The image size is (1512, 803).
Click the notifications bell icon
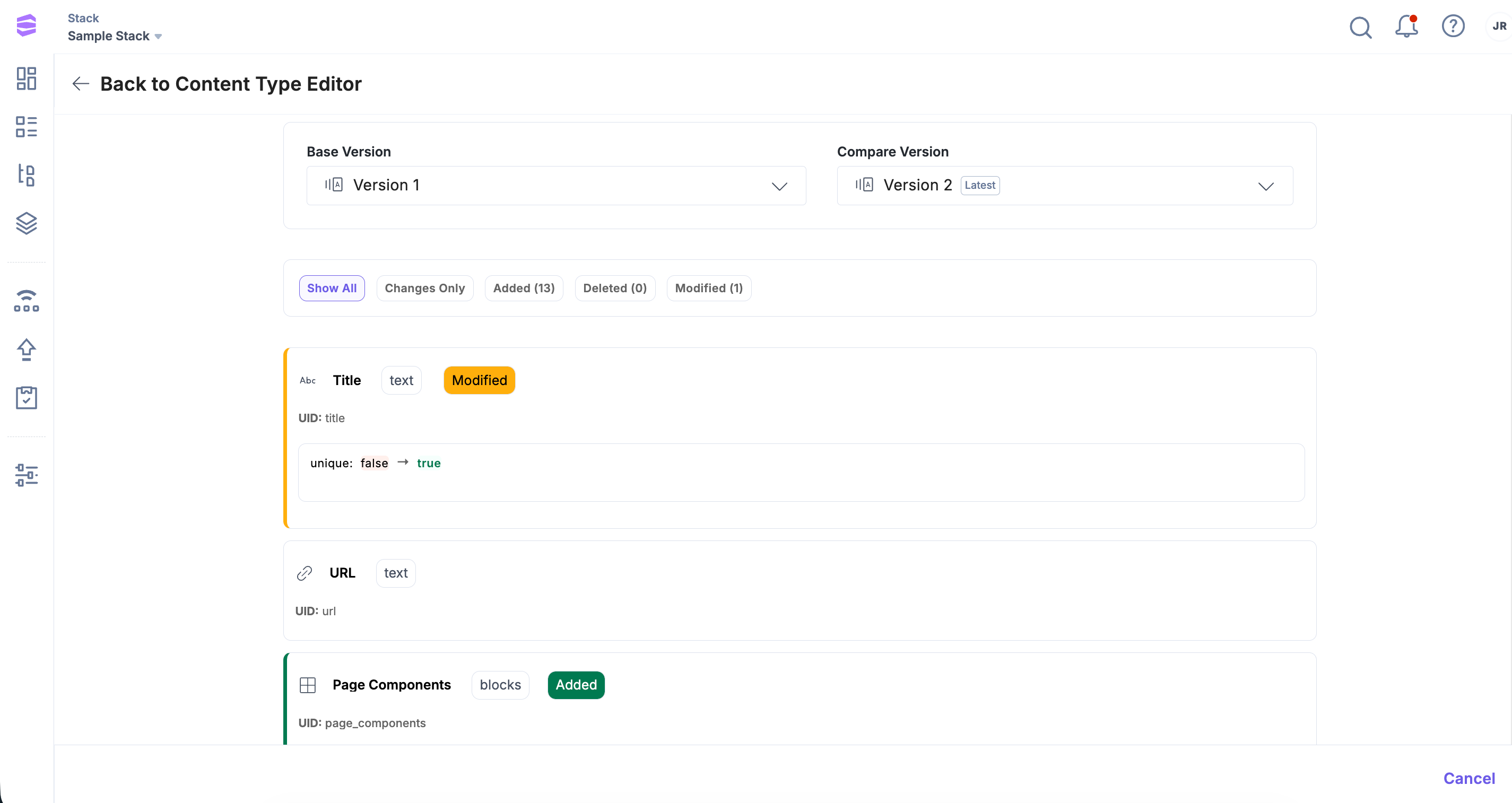1406,27
